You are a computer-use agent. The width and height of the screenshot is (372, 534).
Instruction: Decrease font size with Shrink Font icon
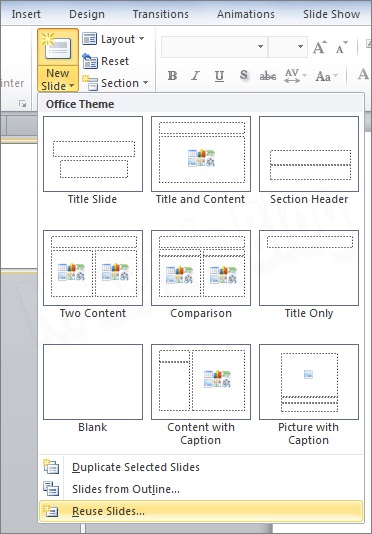click(x=342, y=48)
